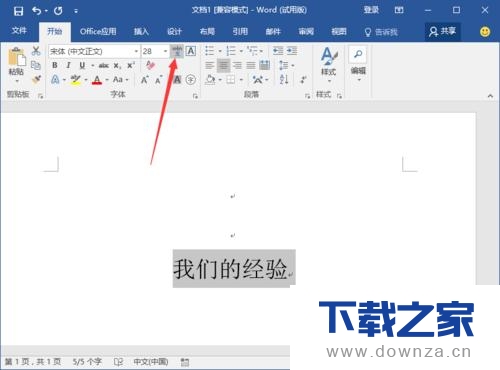
Task: Click the phonetic guide (拼音) button
Action: 177,51
